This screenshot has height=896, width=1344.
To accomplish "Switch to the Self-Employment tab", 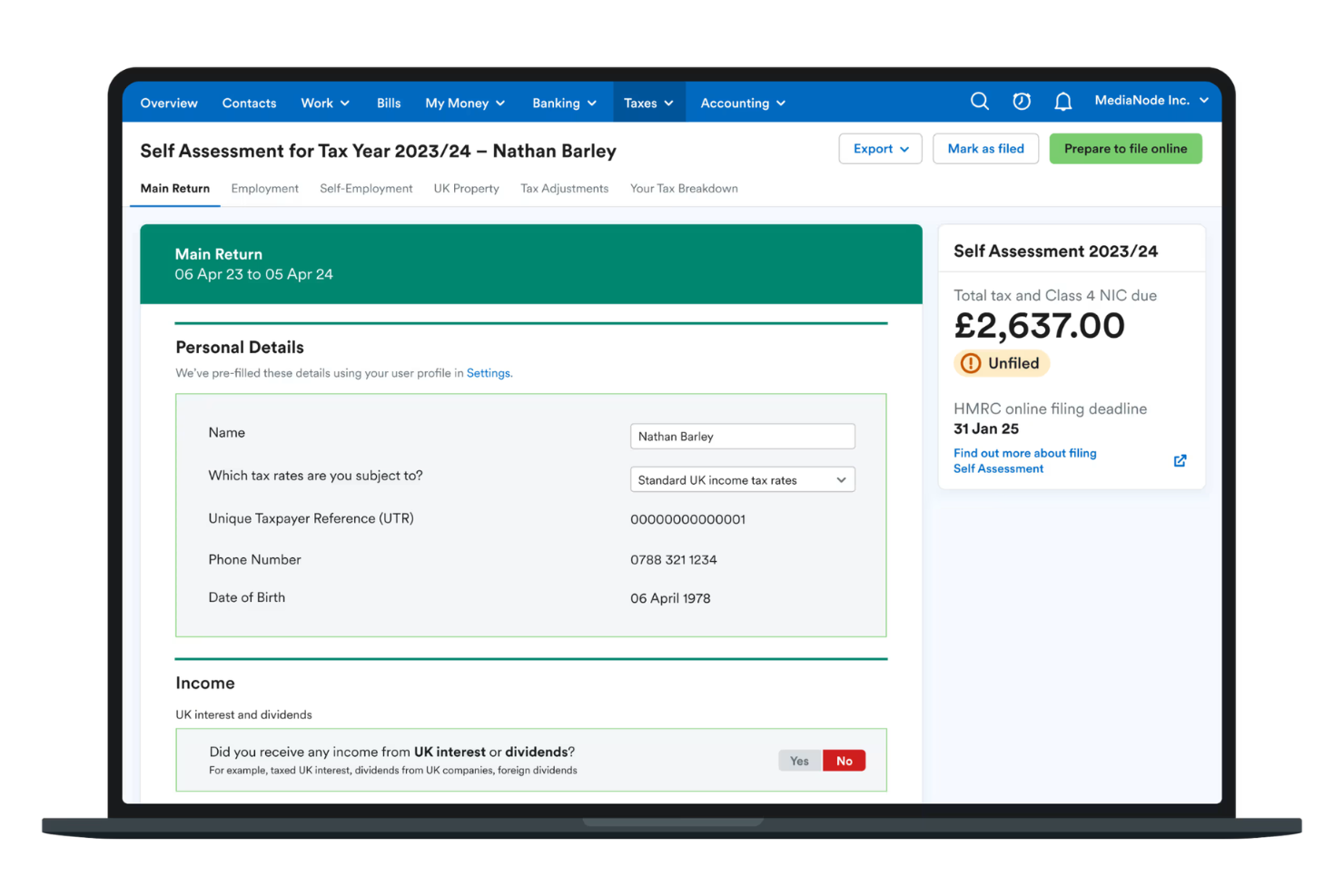I will [366, 189].
